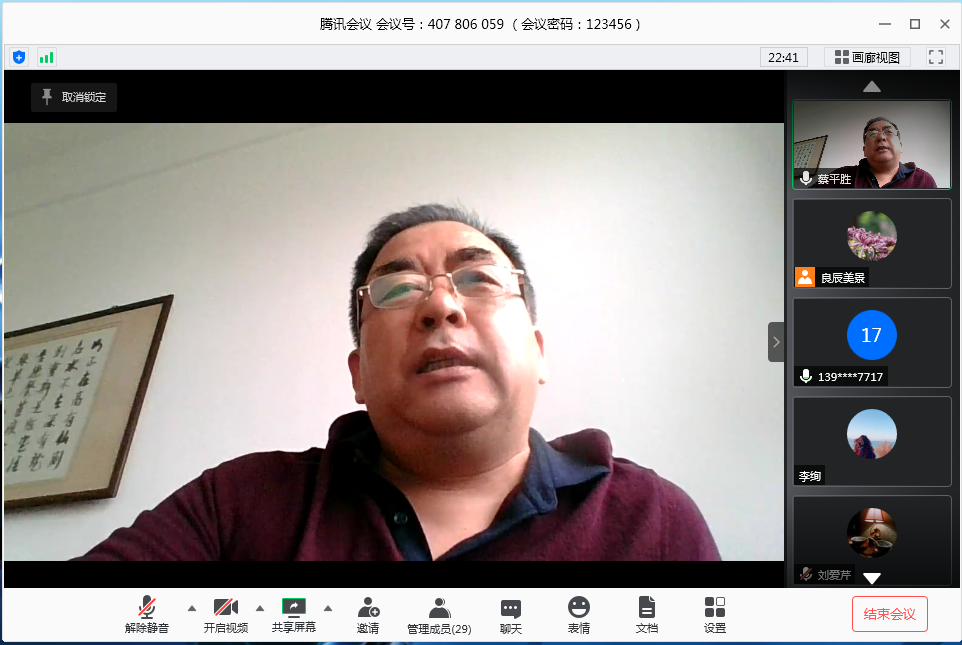Expand audio options arrow beside 解除静音
This screenshot has width=962, height=645.
[x=192, y=608]
